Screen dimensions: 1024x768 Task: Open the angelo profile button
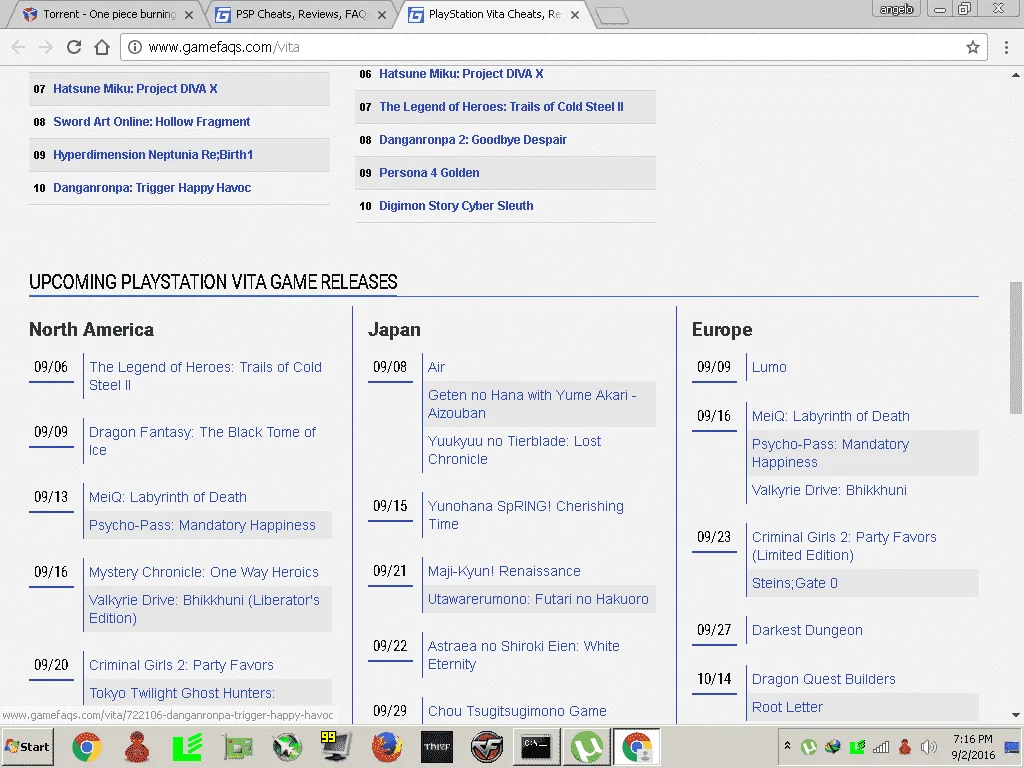[897, 8]
